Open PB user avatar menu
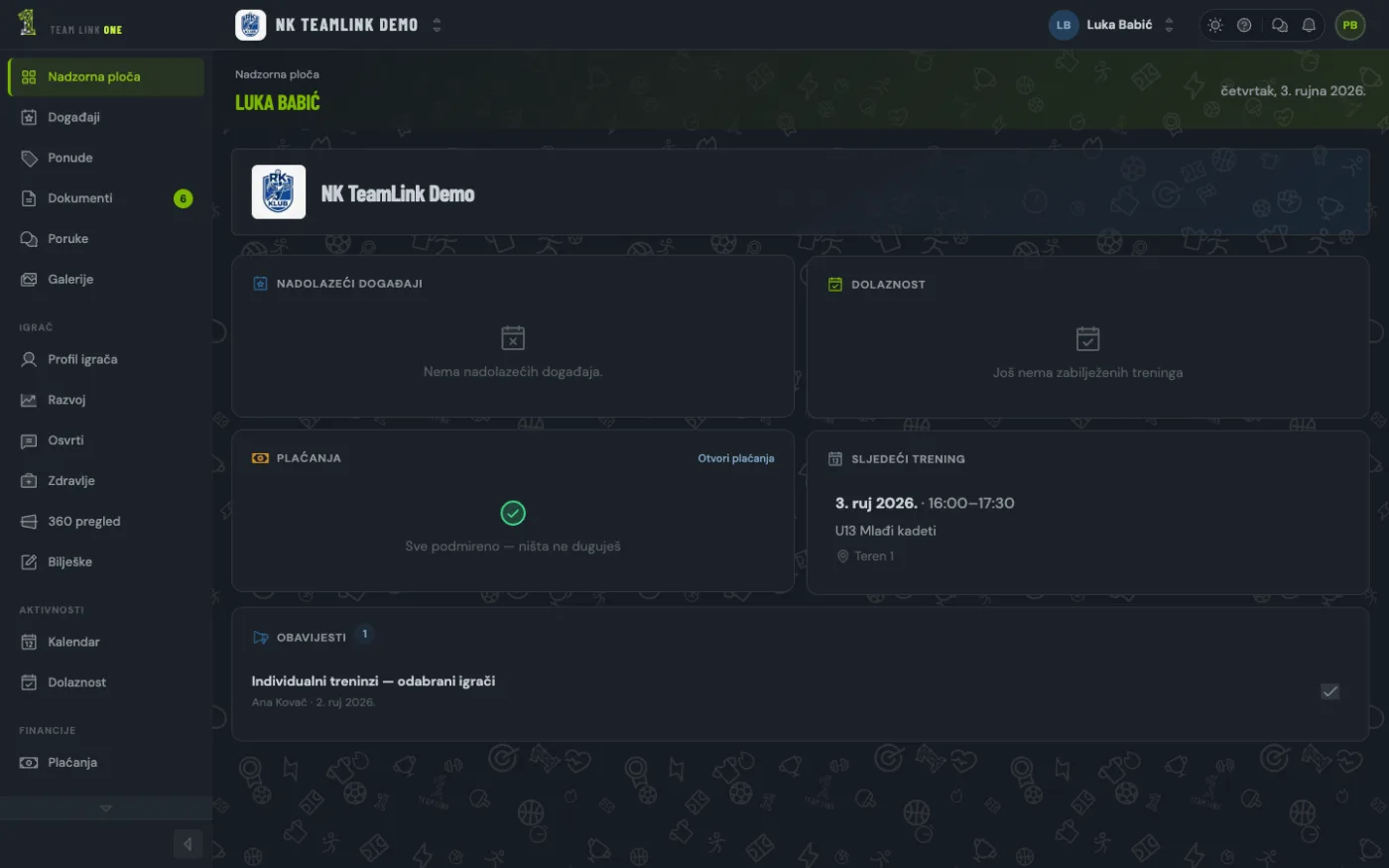This screenshot has width=1389, height=868. [x=1350, y=25]
